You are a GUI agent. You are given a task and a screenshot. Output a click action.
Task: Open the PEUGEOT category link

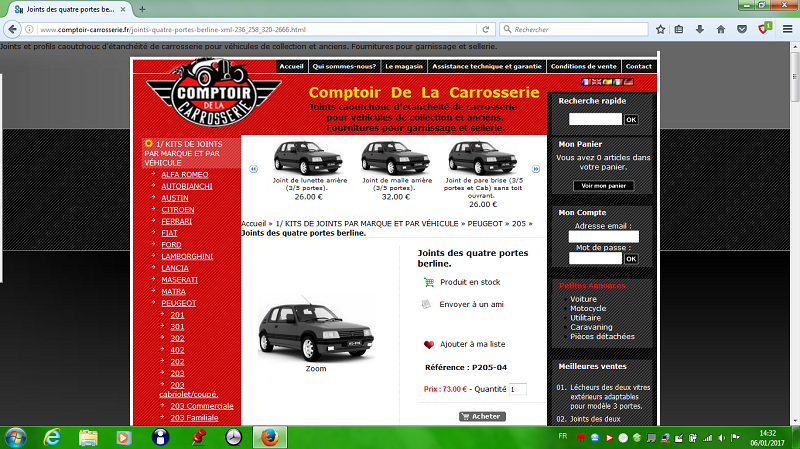click(x=179, y=303)
